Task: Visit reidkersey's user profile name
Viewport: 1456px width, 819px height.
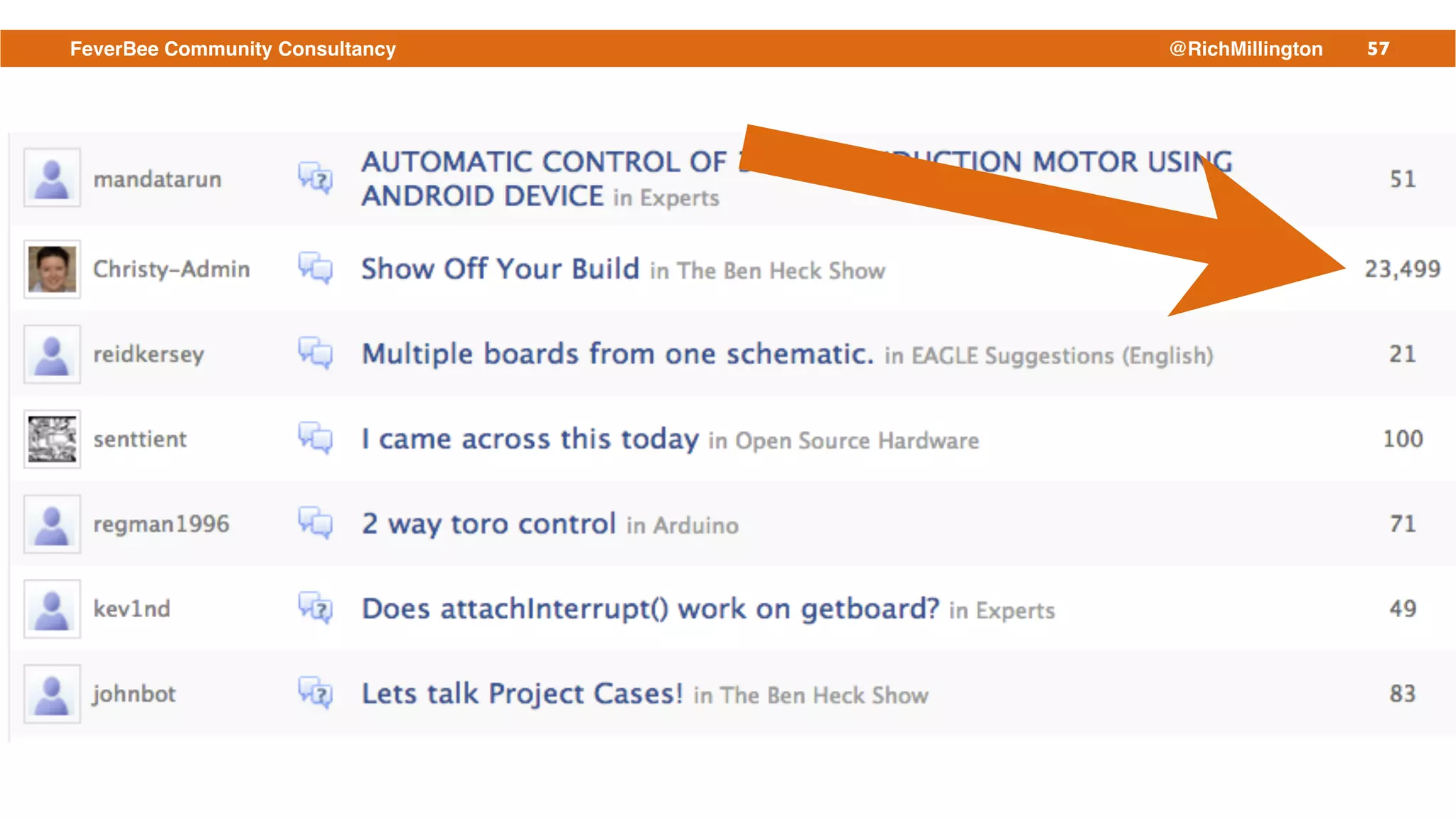Action: click(x=149, y=354)
